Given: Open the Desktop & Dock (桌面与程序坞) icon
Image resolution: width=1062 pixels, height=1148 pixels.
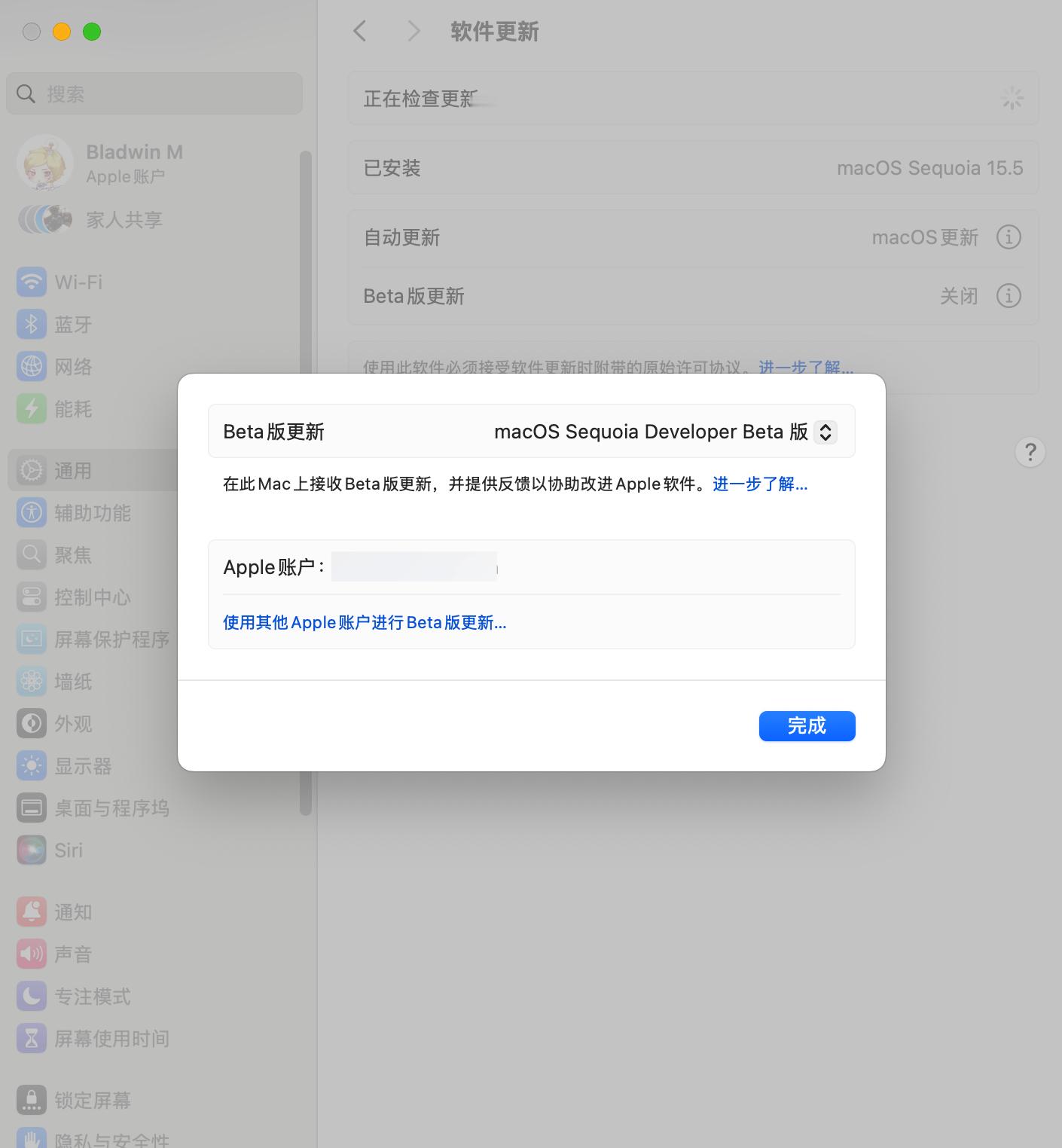Looking at the screenshot, I should (x=31, y=808).
